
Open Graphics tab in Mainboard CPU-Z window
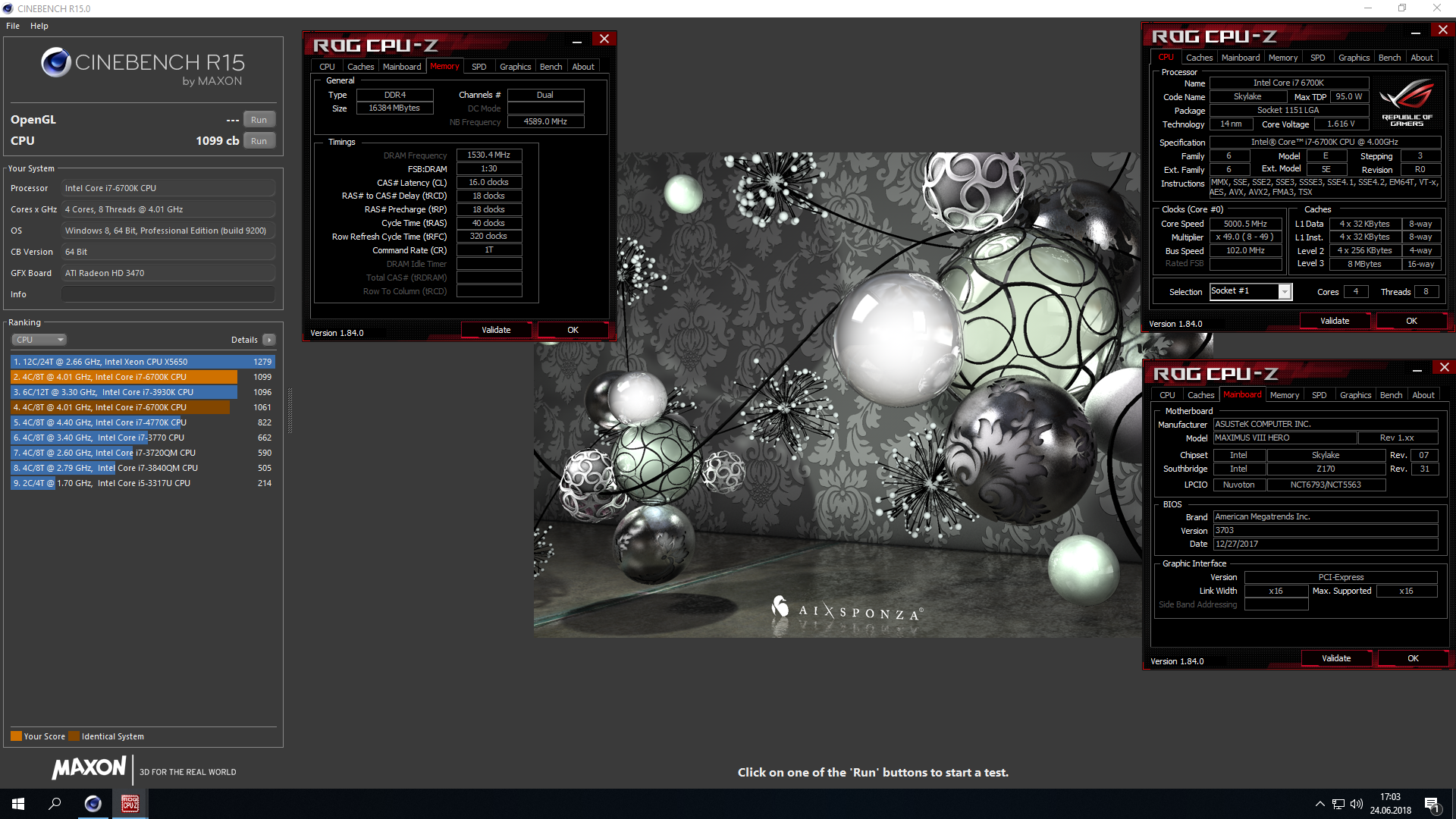(1355, 395)
